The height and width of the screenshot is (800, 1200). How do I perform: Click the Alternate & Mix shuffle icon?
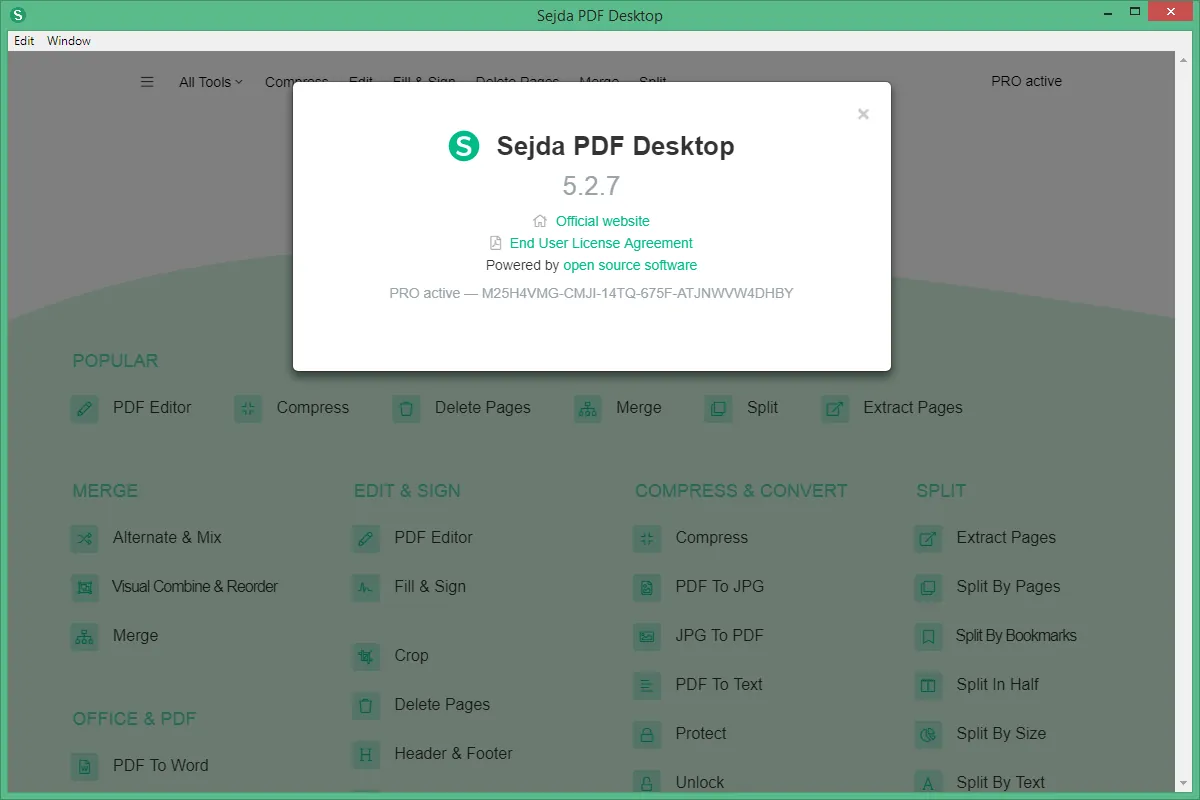pos(85,538)
